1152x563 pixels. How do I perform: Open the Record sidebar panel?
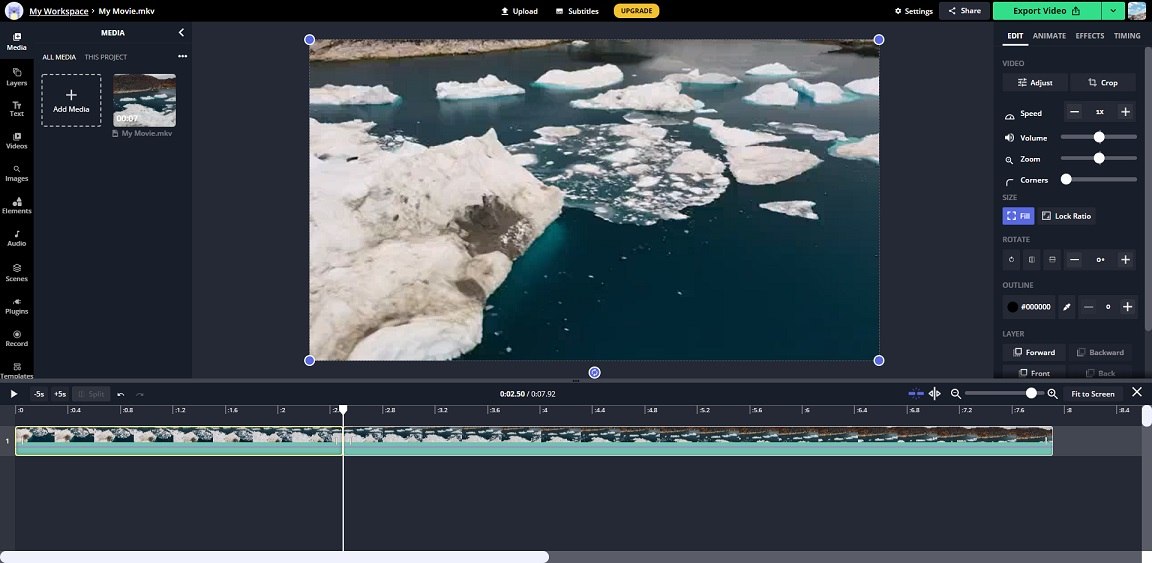16,338
